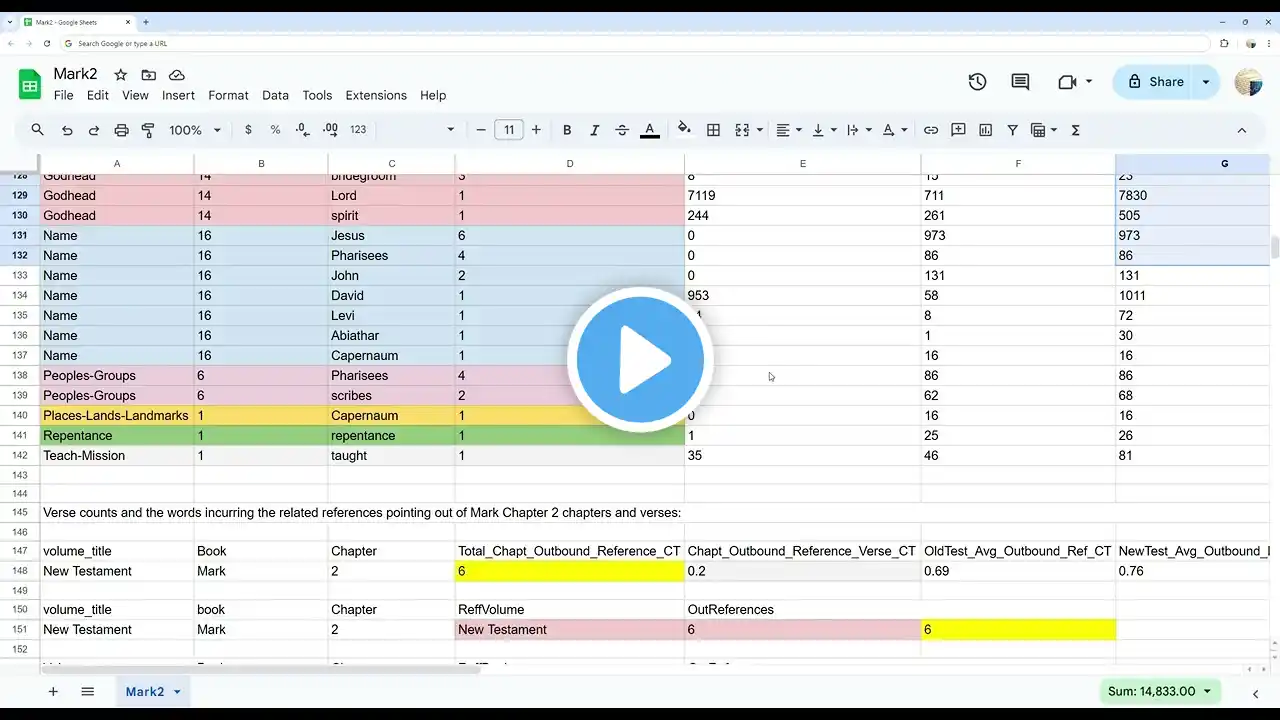This screenshot has height=720, width=1280.
Task: Click the search menus magnifier icon
Action: pyautogui.click(x=38, y=130)
